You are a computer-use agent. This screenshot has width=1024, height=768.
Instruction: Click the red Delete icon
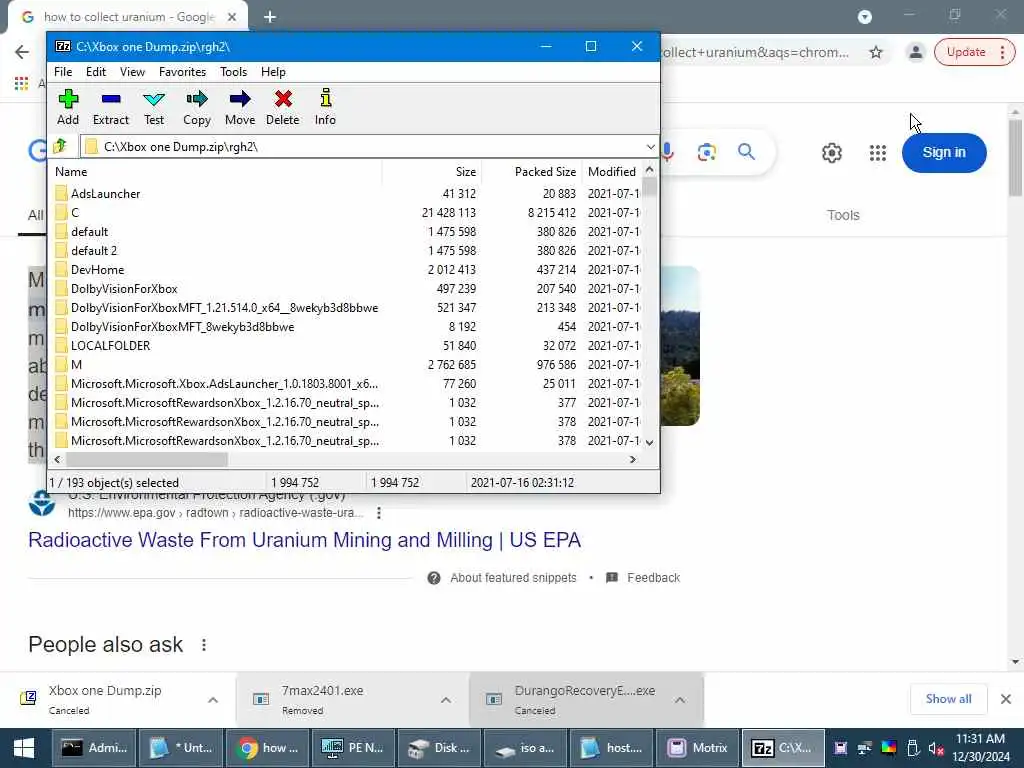[283, 108]
